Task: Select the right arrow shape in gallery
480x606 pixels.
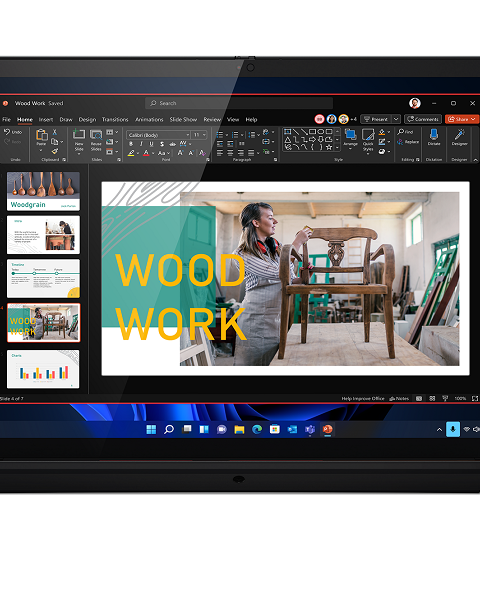Action: coord(312,139)
